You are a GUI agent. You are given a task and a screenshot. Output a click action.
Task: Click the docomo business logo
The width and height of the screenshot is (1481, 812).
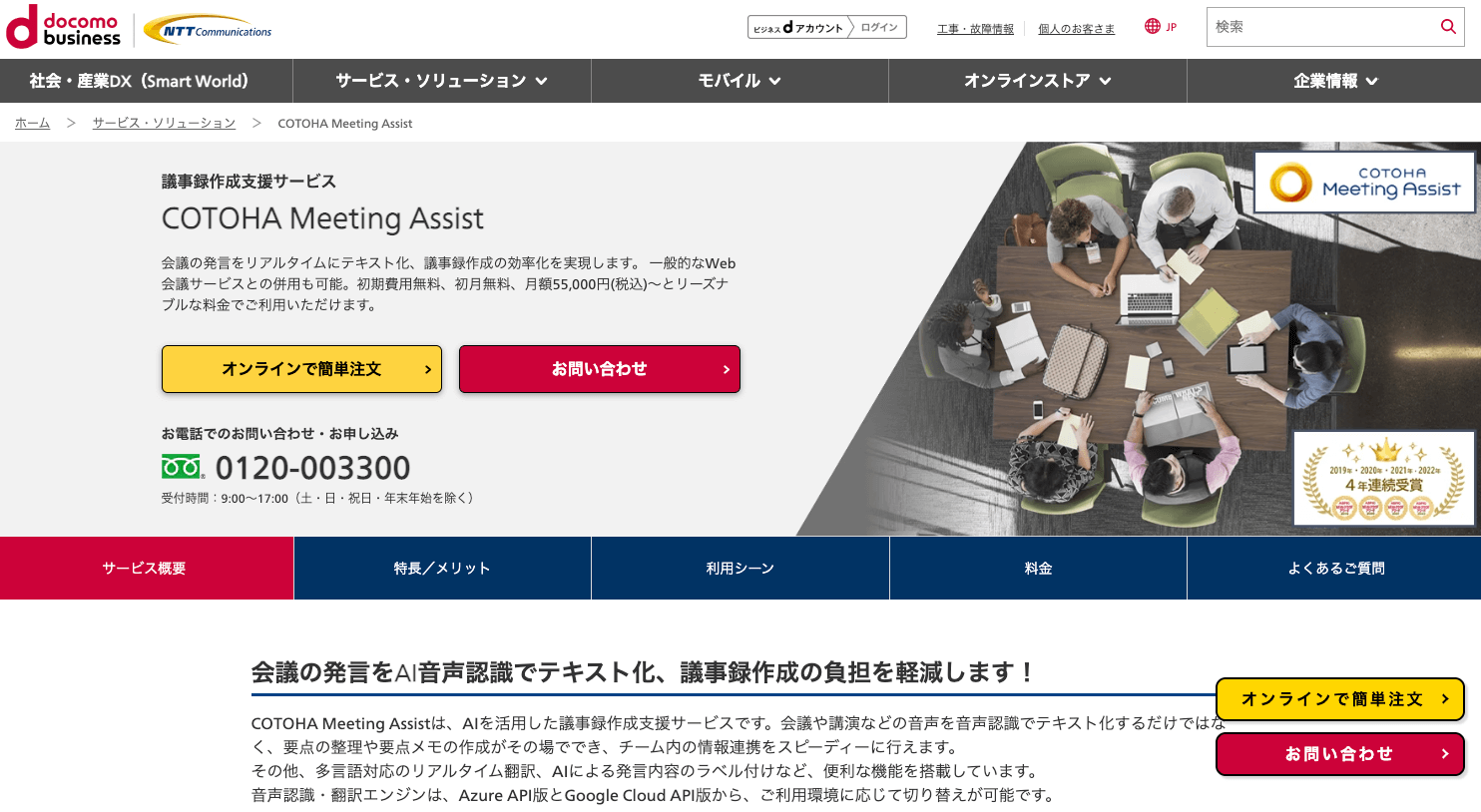[x=63, y=27]
